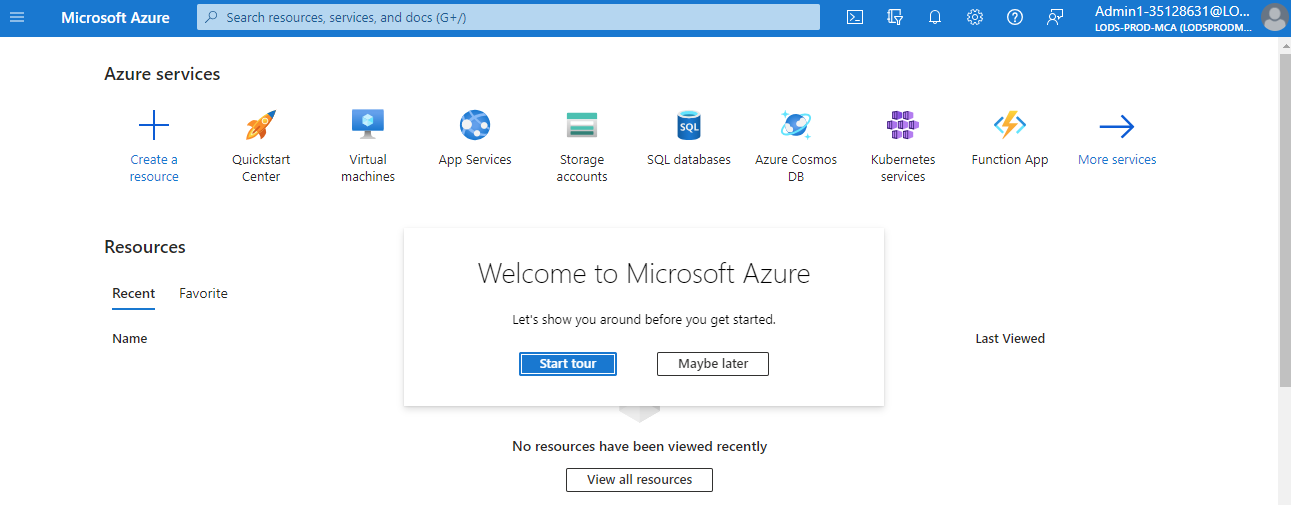Open Storage accounts service

tap(582, 126)
